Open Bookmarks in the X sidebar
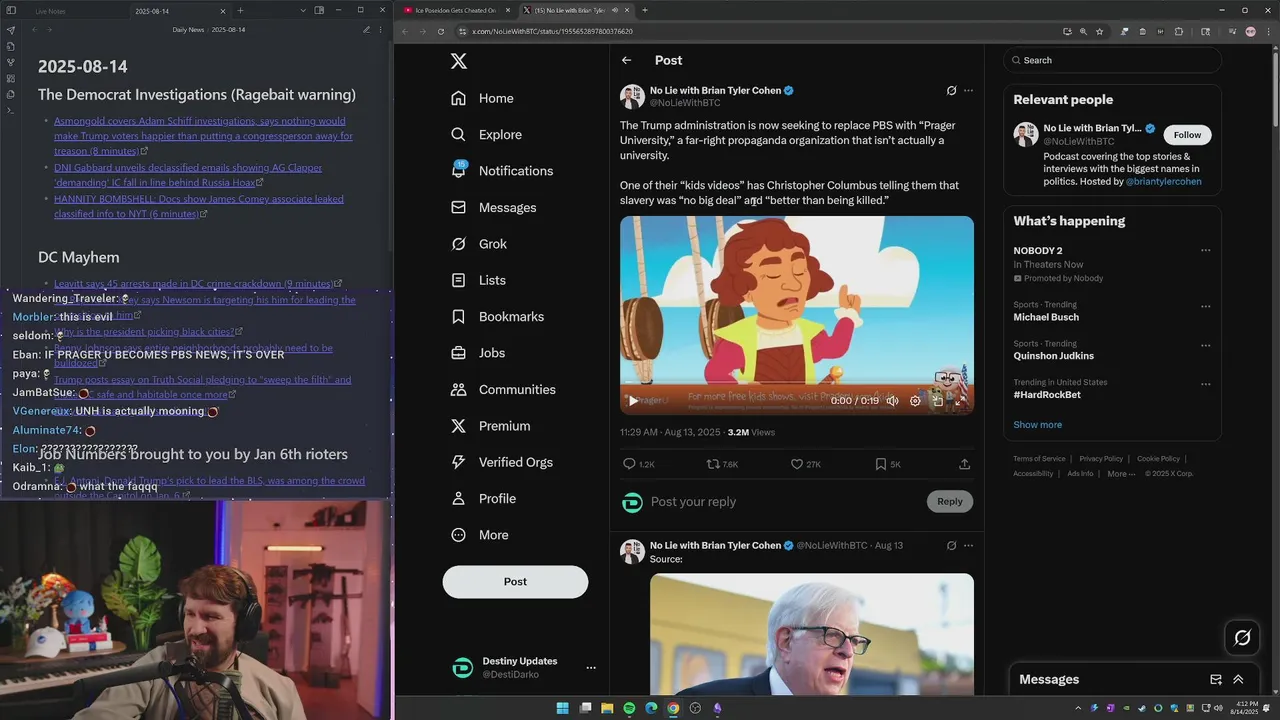 (x=498, y=317)
